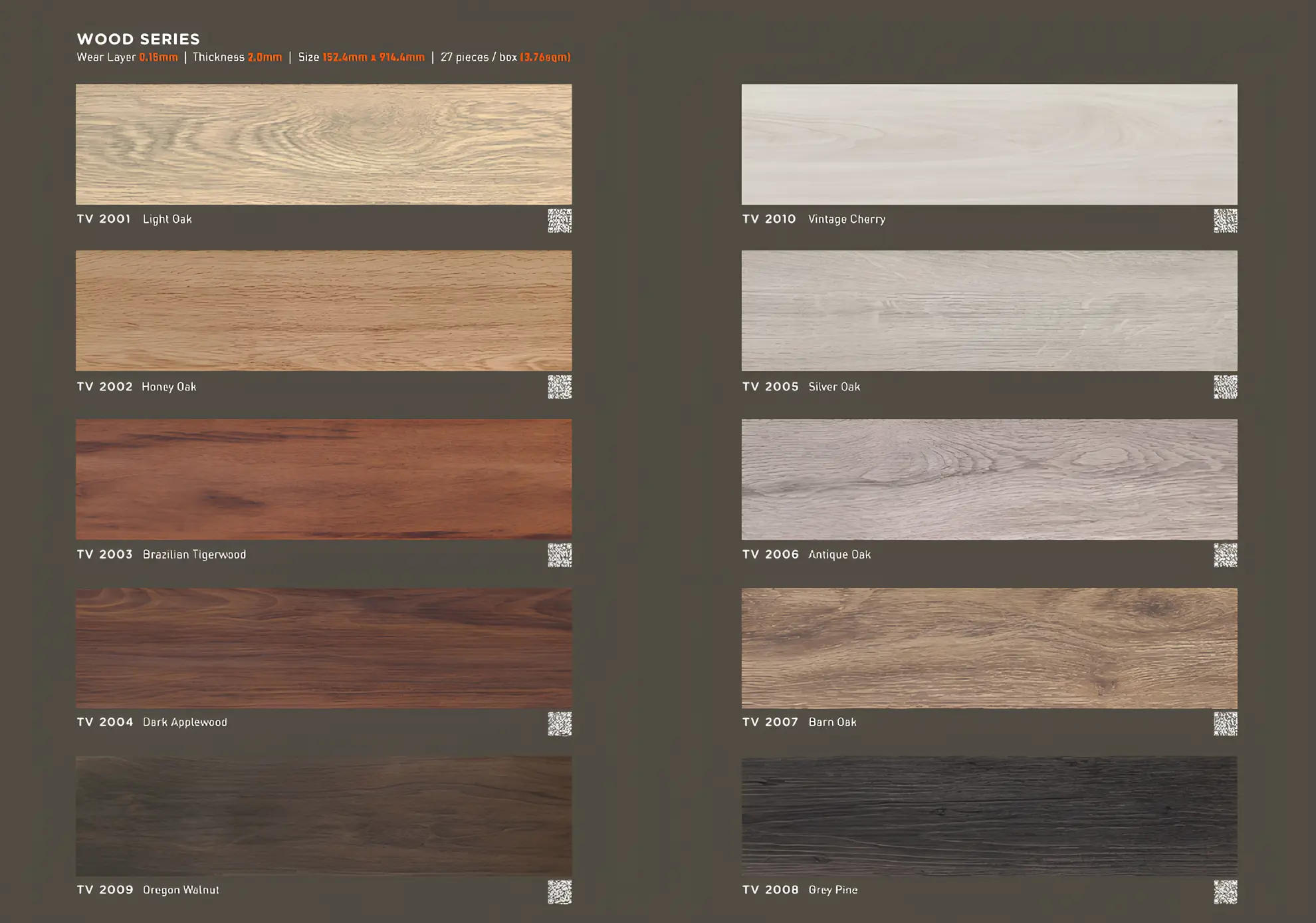Click the Thickness 2.0mm value
Screen dimensions: 1316x923
[x=265, y=57]
